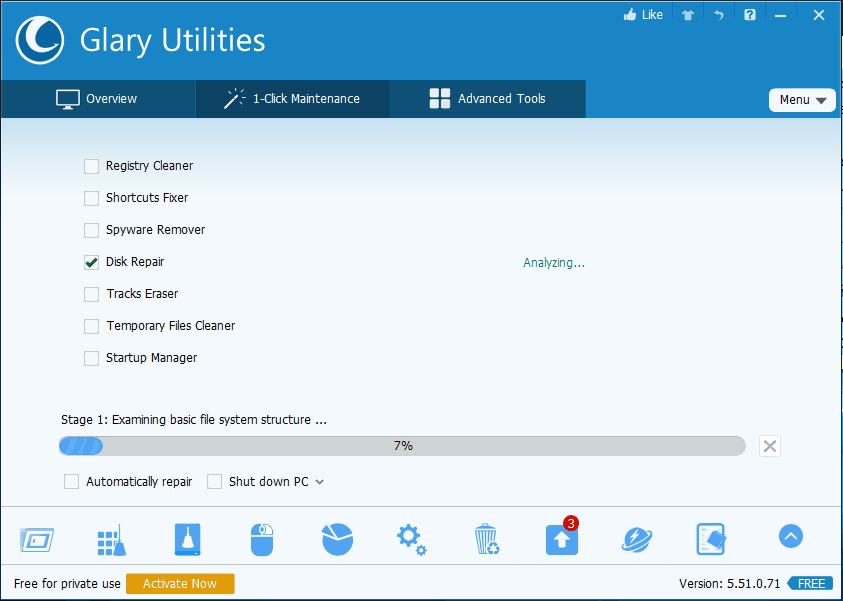Viewport: 843px width, 601px height.
Task: Open the skin shirt icon
Action: tap(688, 15)
